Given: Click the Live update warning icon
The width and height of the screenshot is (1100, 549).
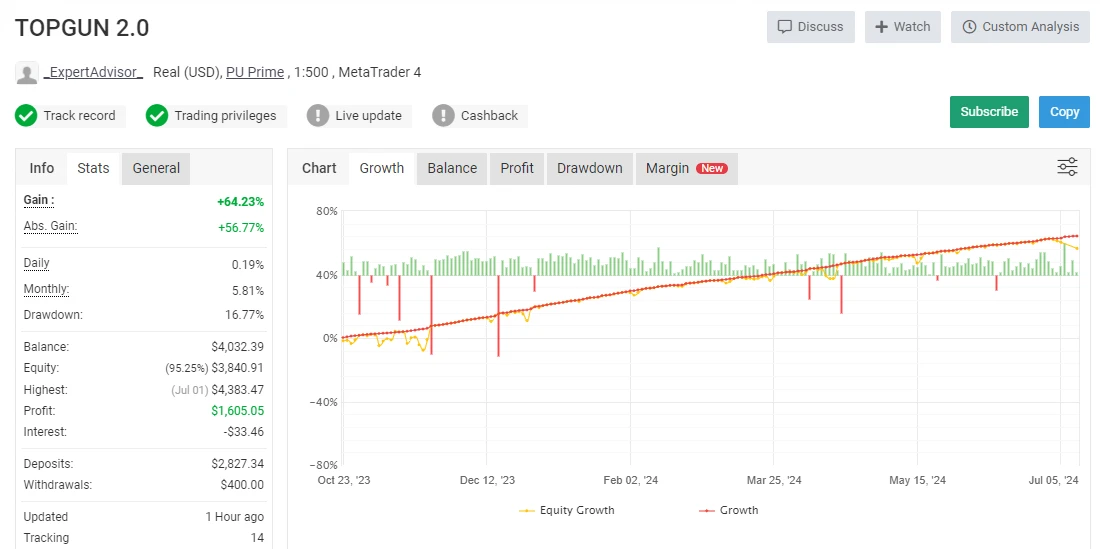Looking at the screenshot, I should (318, 116).
